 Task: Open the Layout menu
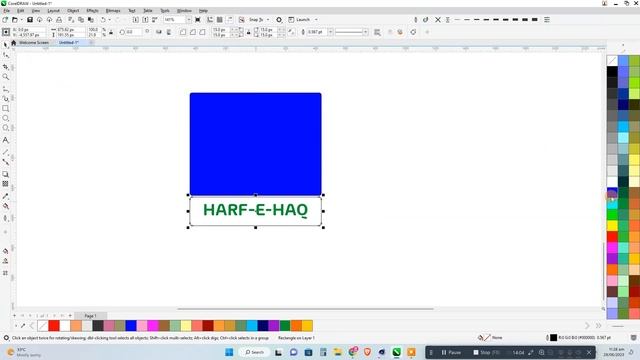point(53,11)
